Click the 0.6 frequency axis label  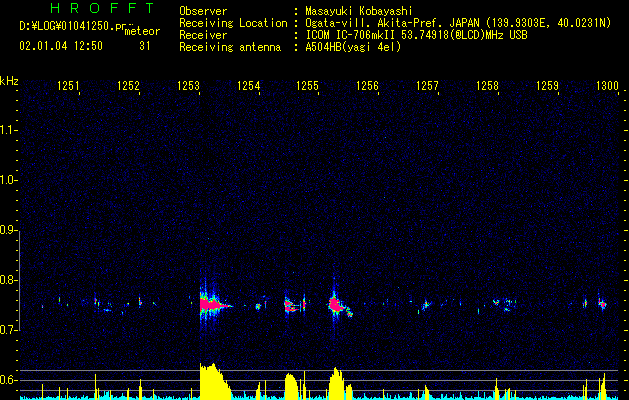[x=9, y=380]
